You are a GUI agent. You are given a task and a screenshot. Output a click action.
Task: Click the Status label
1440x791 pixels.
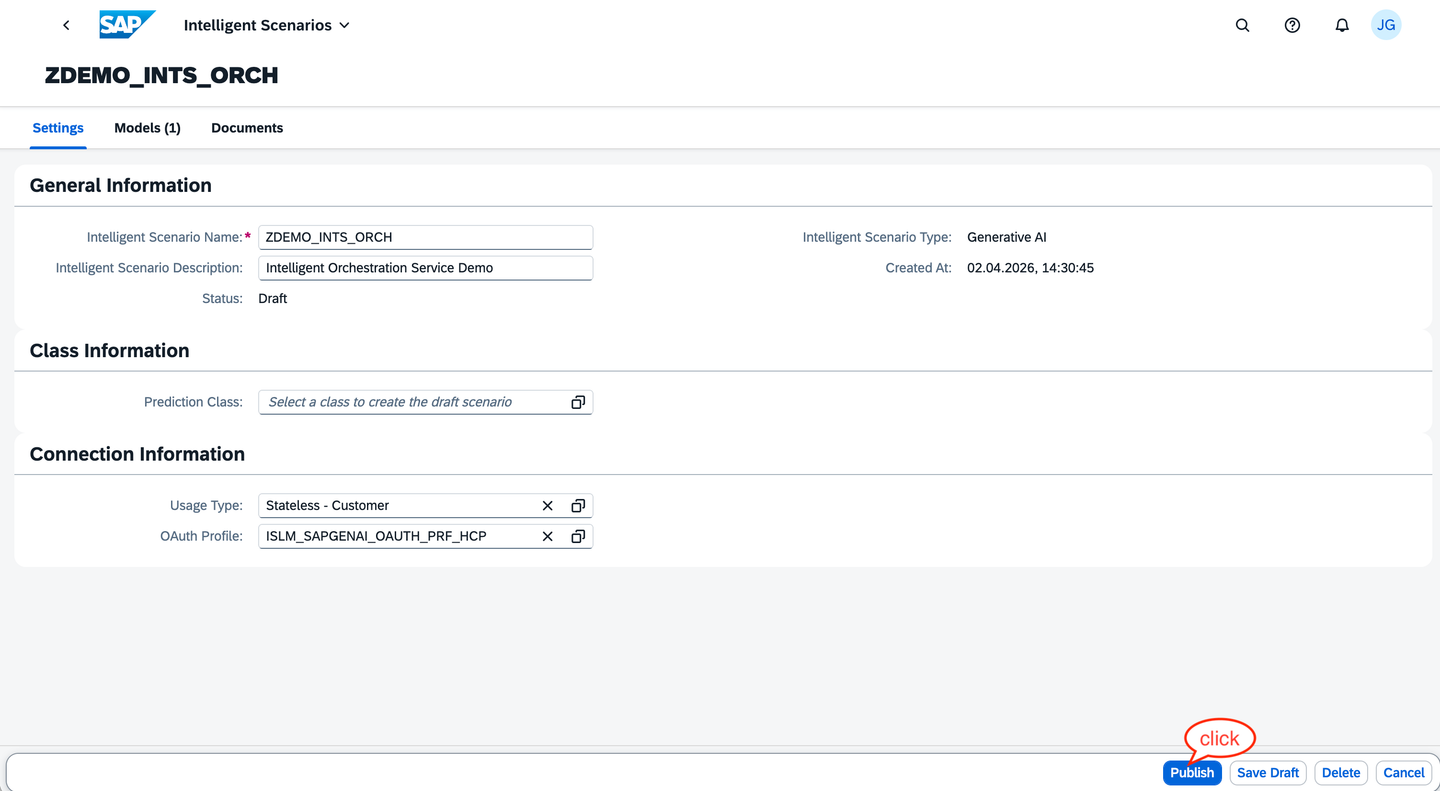pyautogui.click(x=222, y=299)
